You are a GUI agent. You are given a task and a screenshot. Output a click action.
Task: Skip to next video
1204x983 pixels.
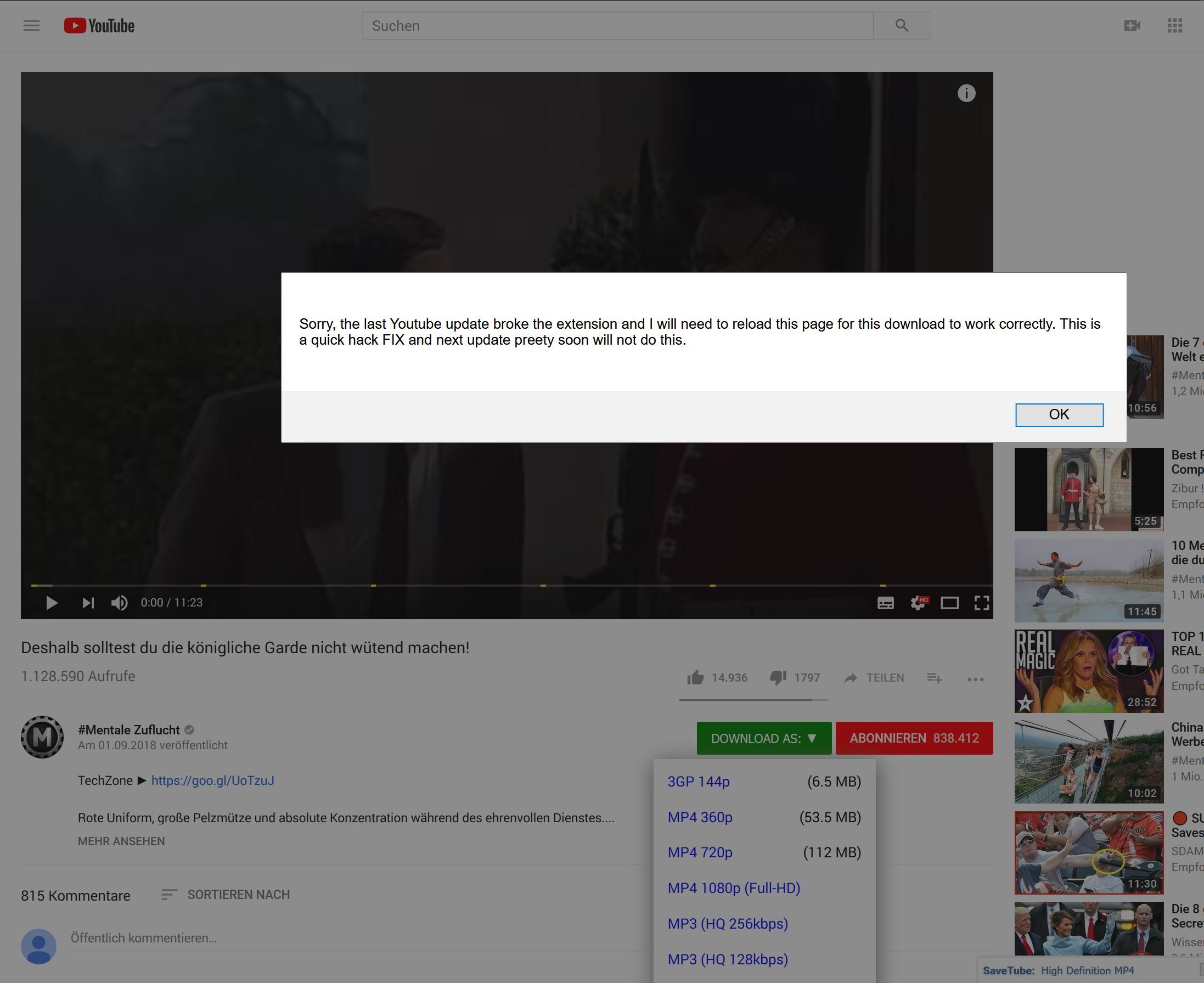click(88, 603)
